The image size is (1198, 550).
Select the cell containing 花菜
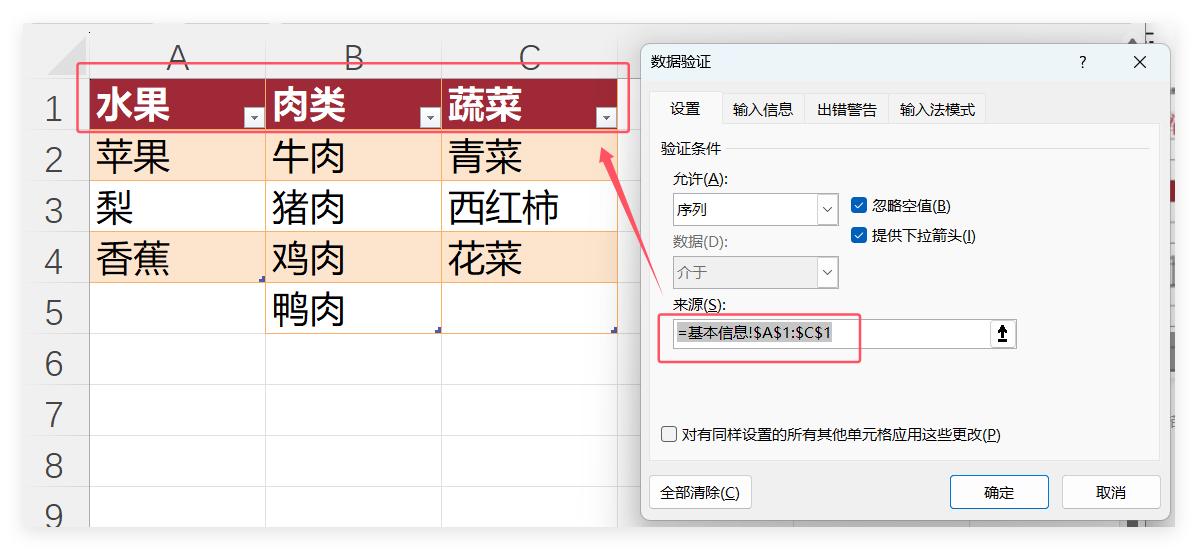coord(529,258)
